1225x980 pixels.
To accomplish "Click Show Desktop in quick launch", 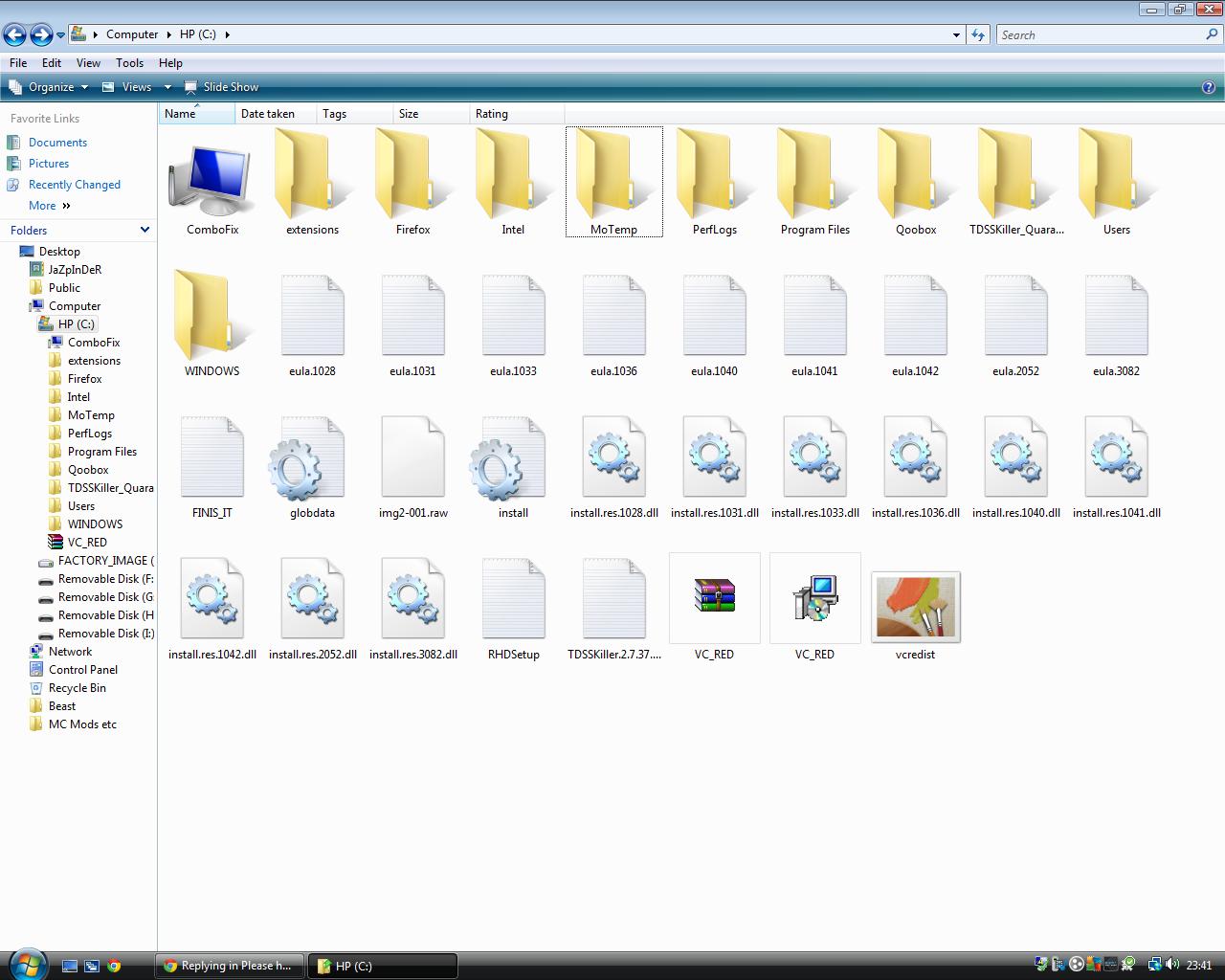I will pyautogui.click(x=69, y=966).
